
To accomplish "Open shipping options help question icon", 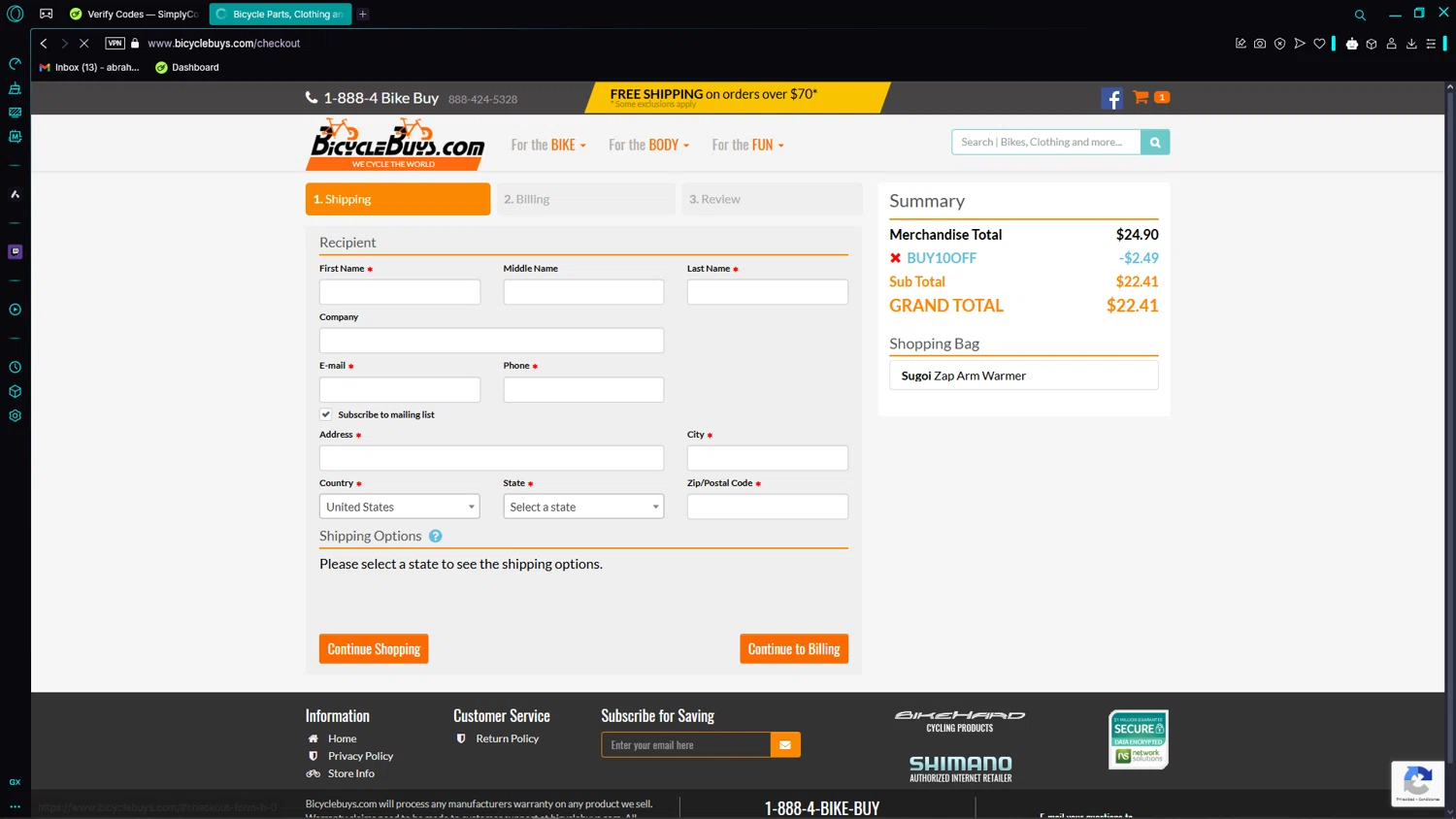I will (435, 537).
